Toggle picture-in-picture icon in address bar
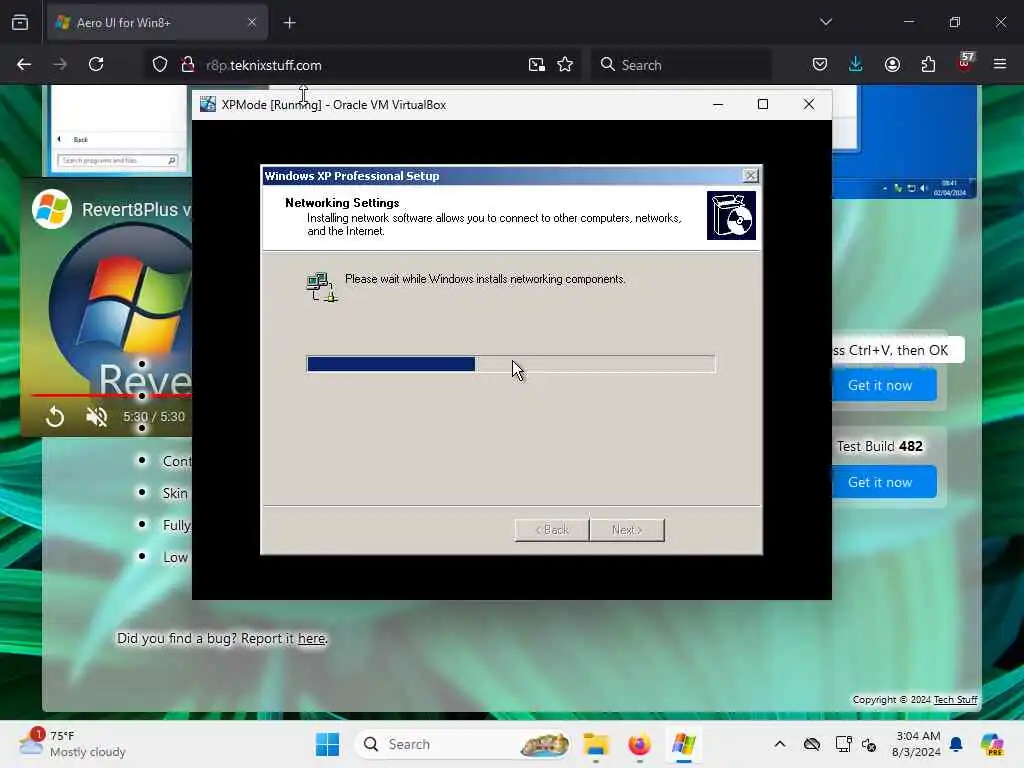1024x768 pixels. (537, 65)
